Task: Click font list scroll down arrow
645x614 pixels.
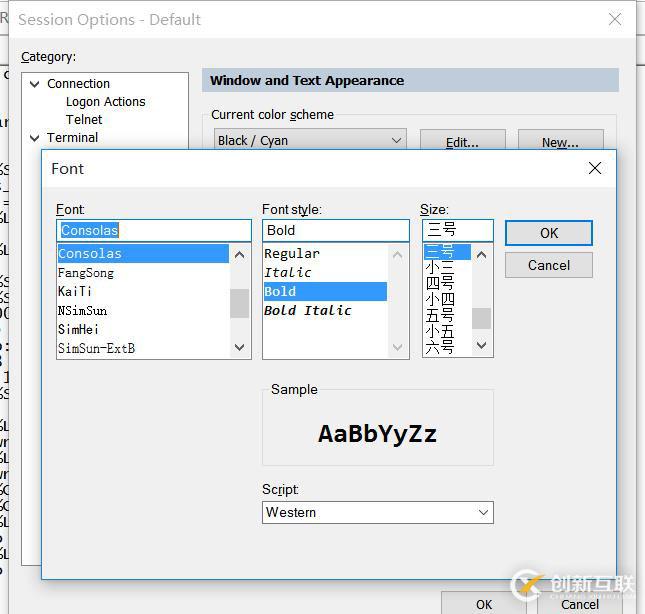Action: [x=239, y=348]
